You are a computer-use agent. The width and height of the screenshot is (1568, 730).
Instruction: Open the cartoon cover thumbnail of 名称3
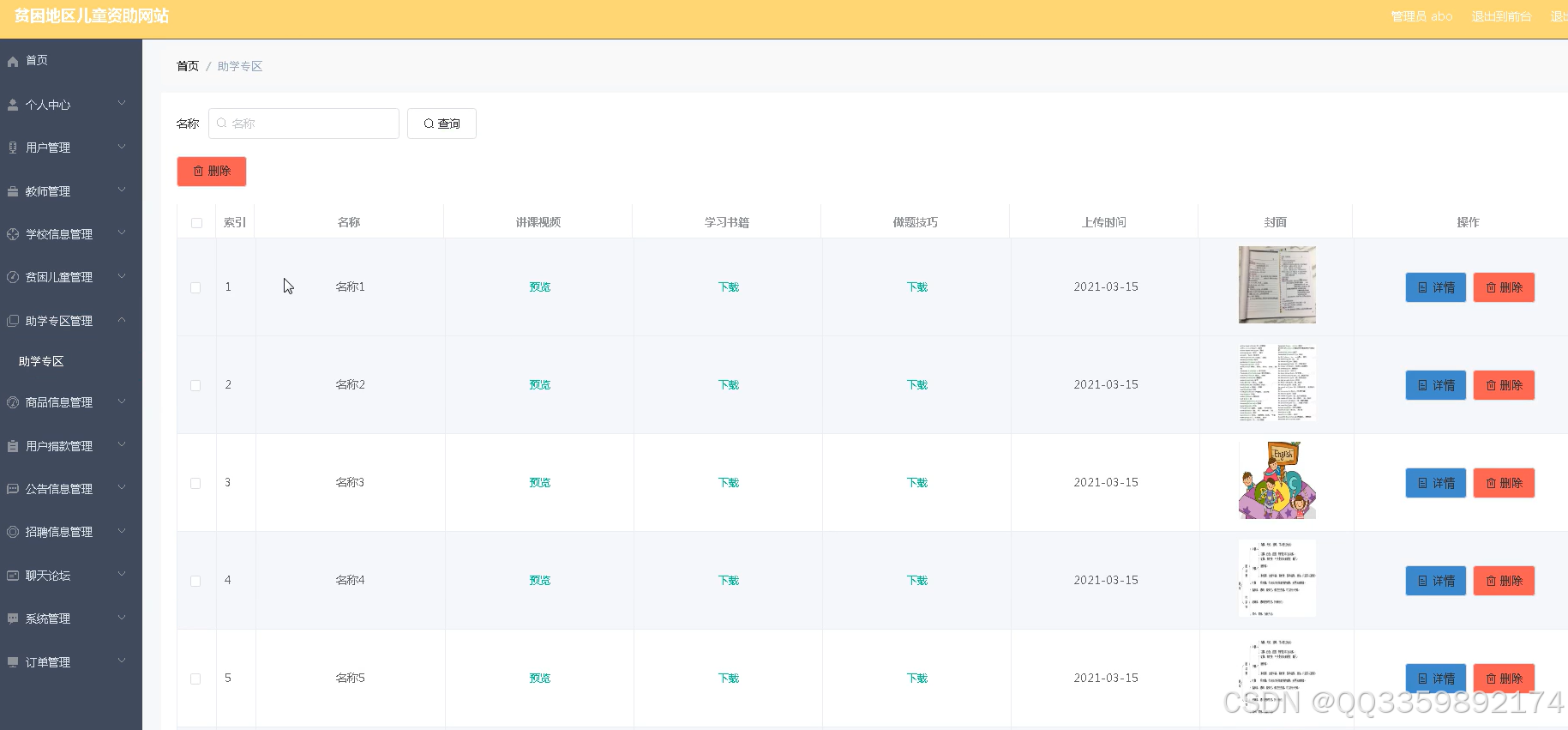pos(1277,480)
